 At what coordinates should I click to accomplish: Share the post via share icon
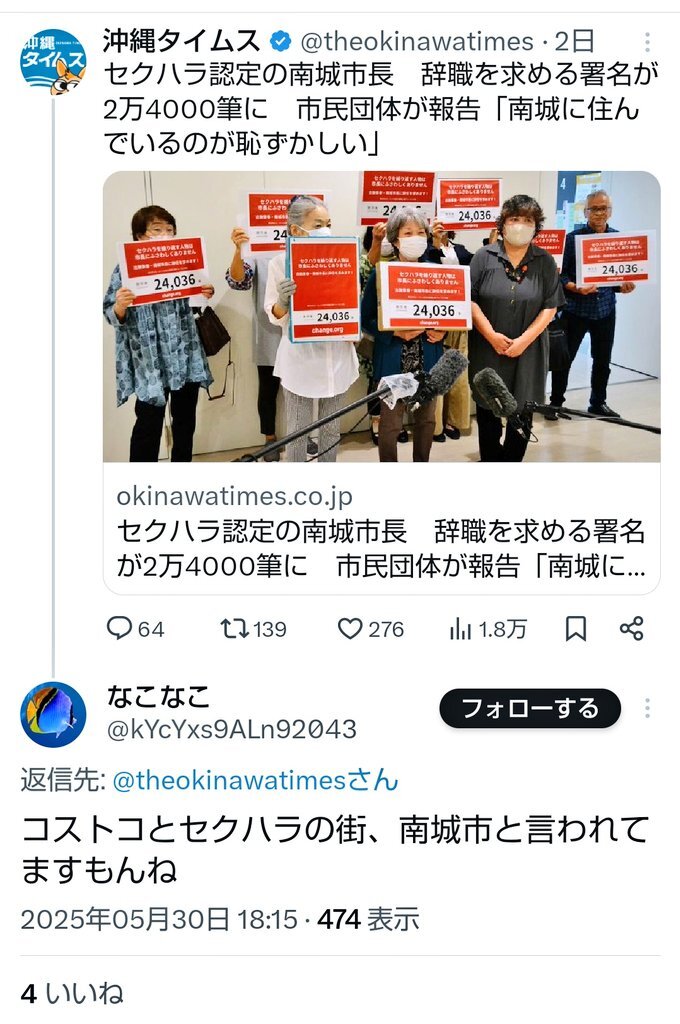(x=632, y=628)
